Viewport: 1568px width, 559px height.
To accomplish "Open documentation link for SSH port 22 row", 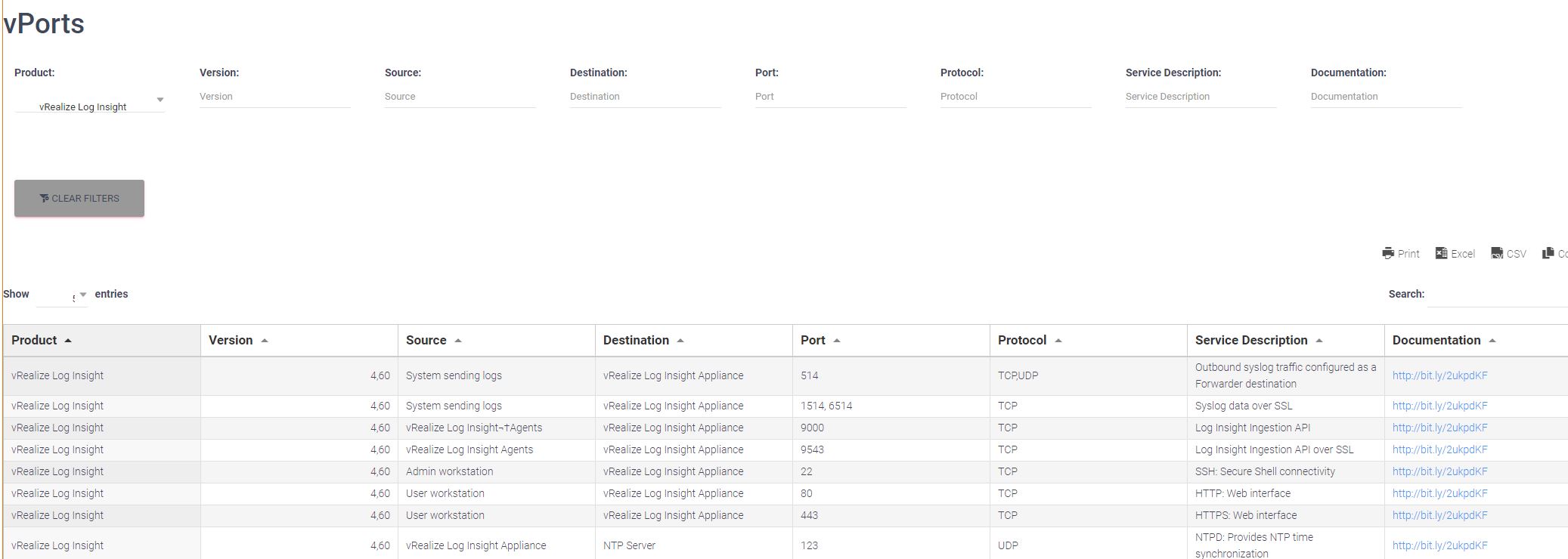I will point(1439,471).
